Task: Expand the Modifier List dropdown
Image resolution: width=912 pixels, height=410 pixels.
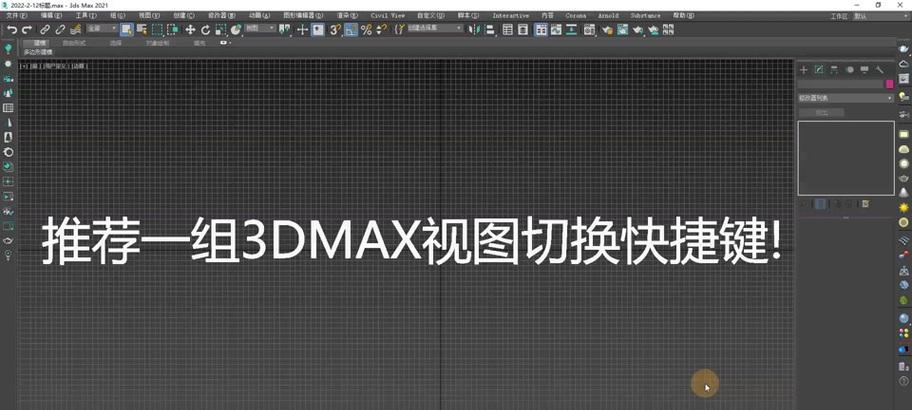Action: pyautogui.click(x=845, y=98)
